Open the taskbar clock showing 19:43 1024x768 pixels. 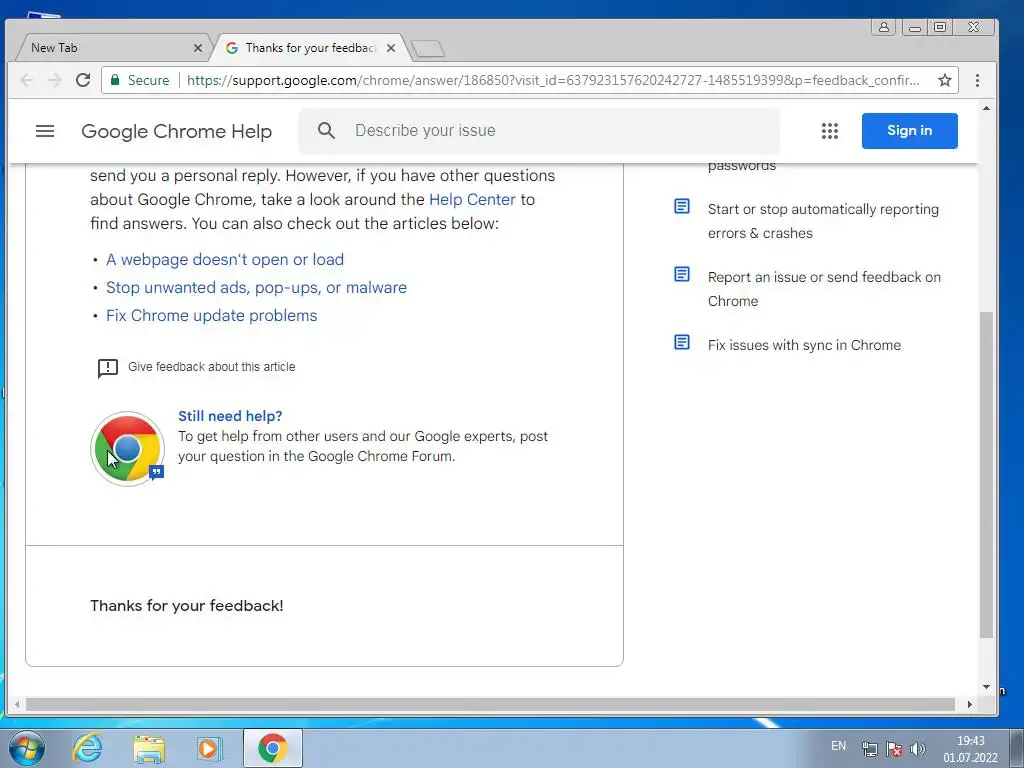tap(970, 749)
